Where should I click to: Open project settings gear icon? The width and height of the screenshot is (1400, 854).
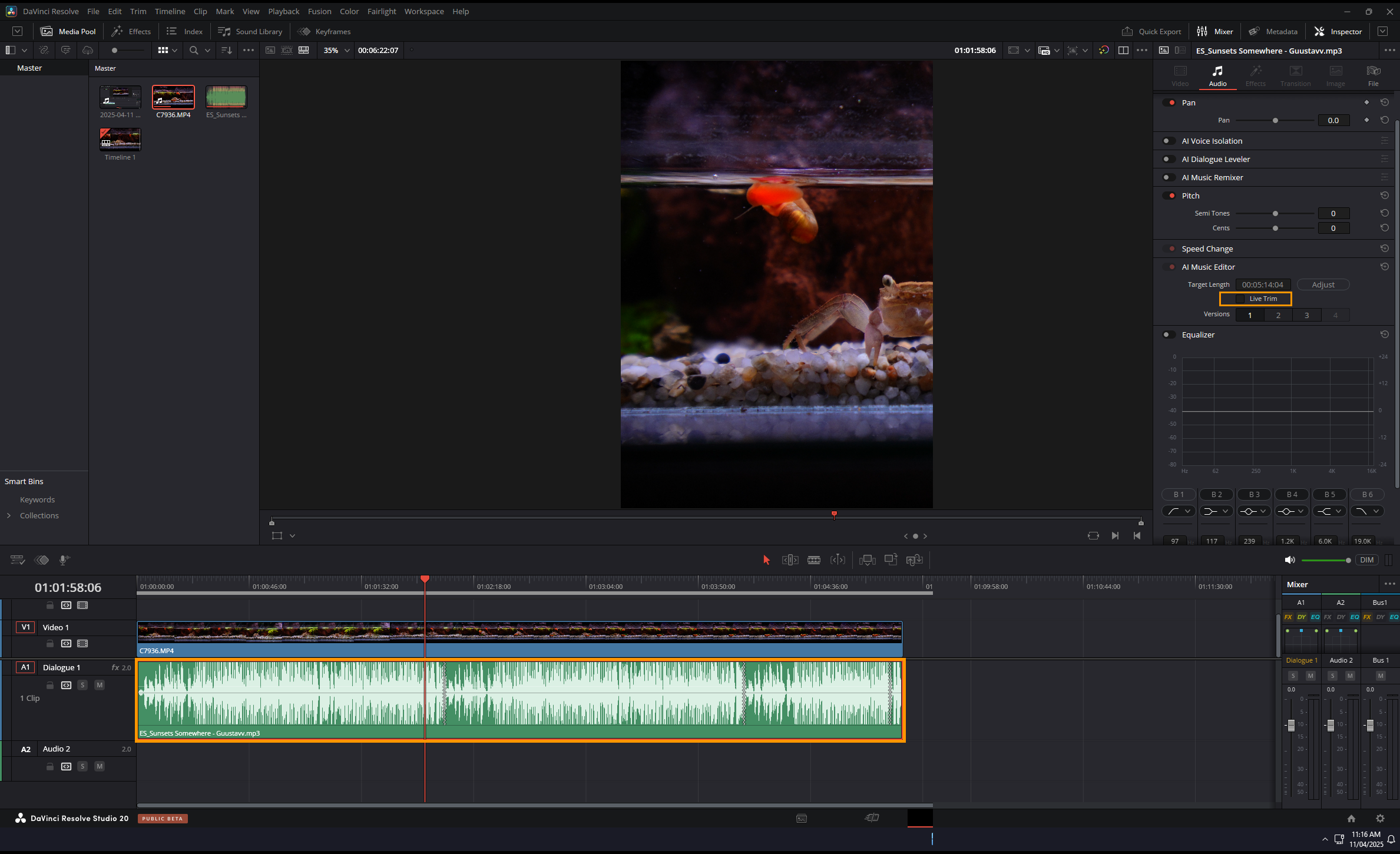click(x=1380, y=819)
